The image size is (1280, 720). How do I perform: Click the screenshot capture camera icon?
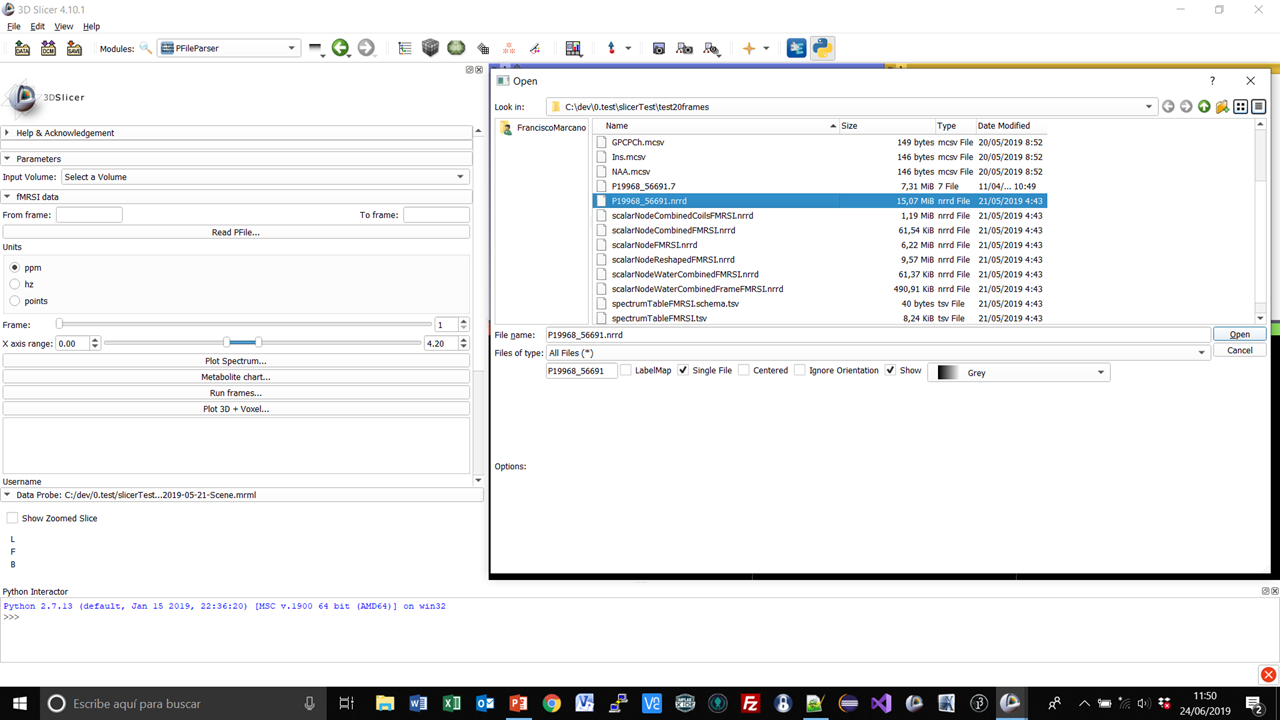click(658, 48)
